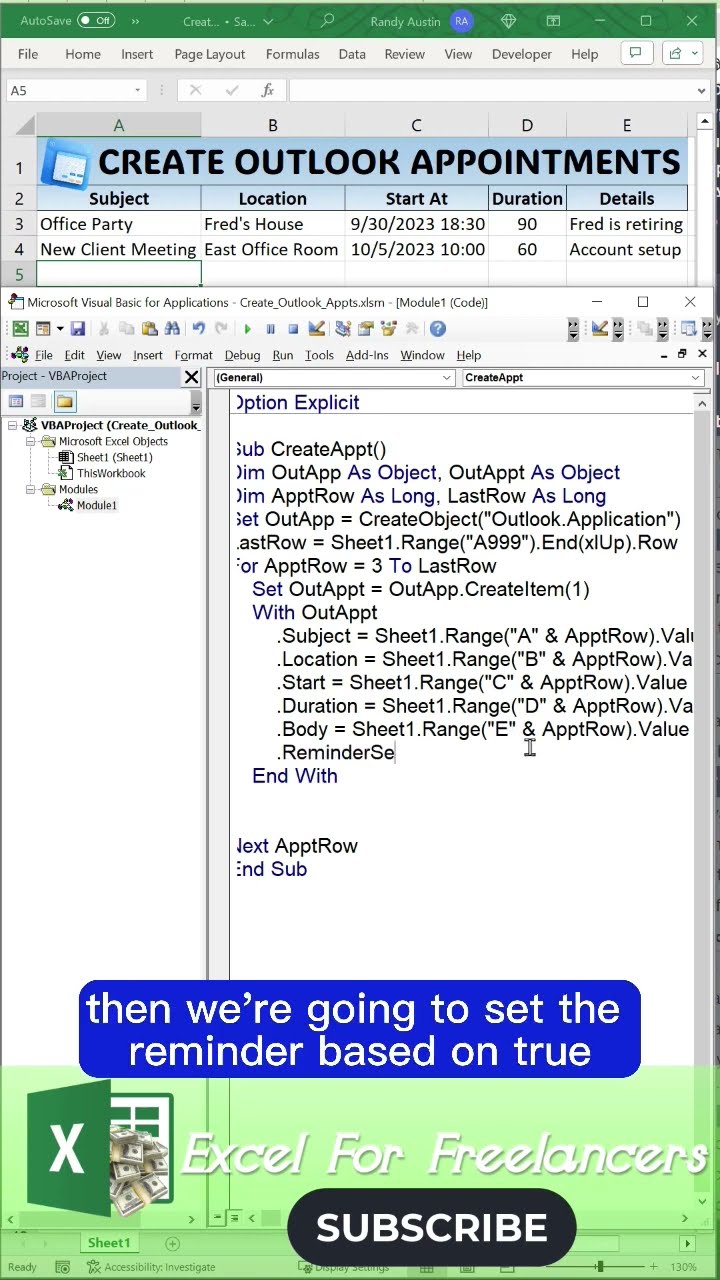Select Sheet1 (Sheet1) in project tree
720x1280 pixels.
pyautogui.click(x=114, y=457)
